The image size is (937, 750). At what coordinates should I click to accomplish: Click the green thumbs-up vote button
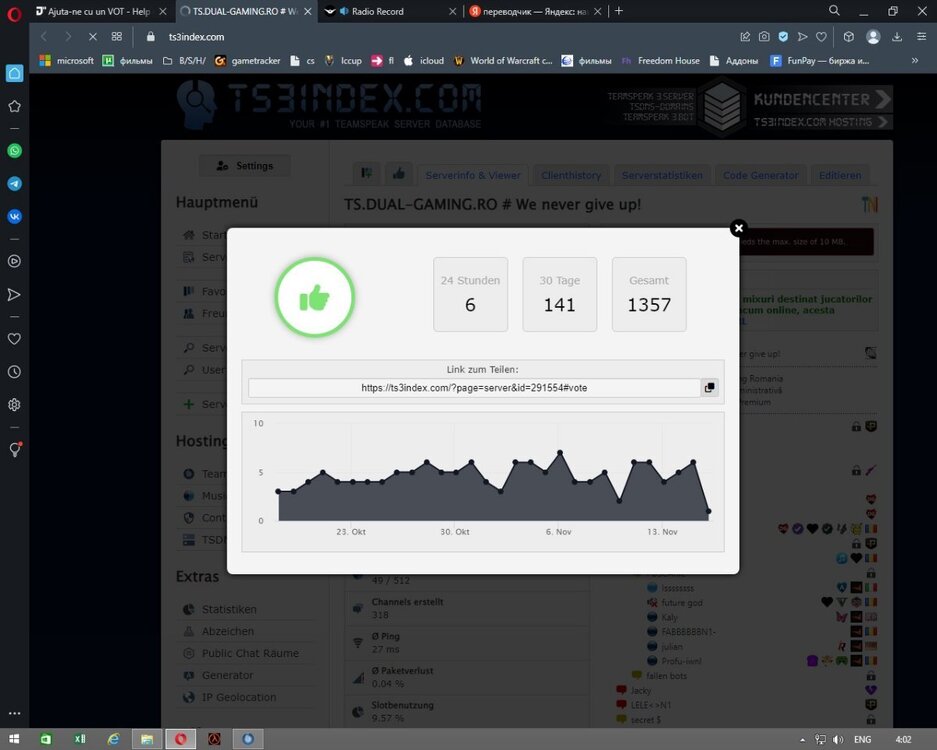[314, 297]
